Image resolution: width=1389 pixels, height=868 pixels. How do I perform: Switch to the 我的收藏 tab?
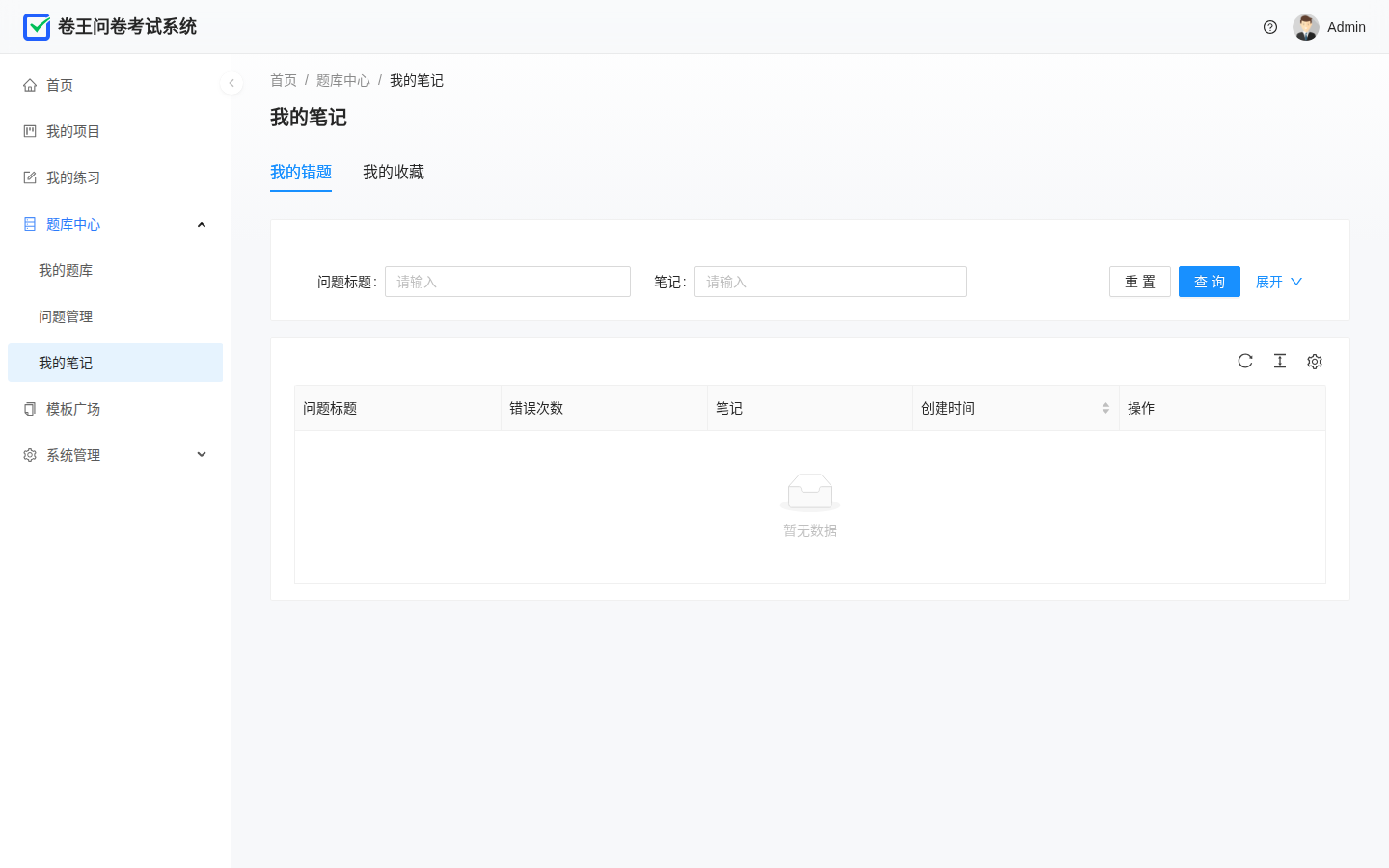coord(394,172)
